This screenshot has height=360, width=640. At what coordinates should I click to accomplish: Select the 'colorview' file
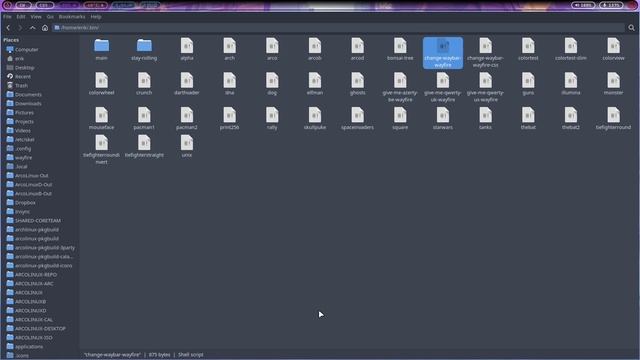(613, 50)
